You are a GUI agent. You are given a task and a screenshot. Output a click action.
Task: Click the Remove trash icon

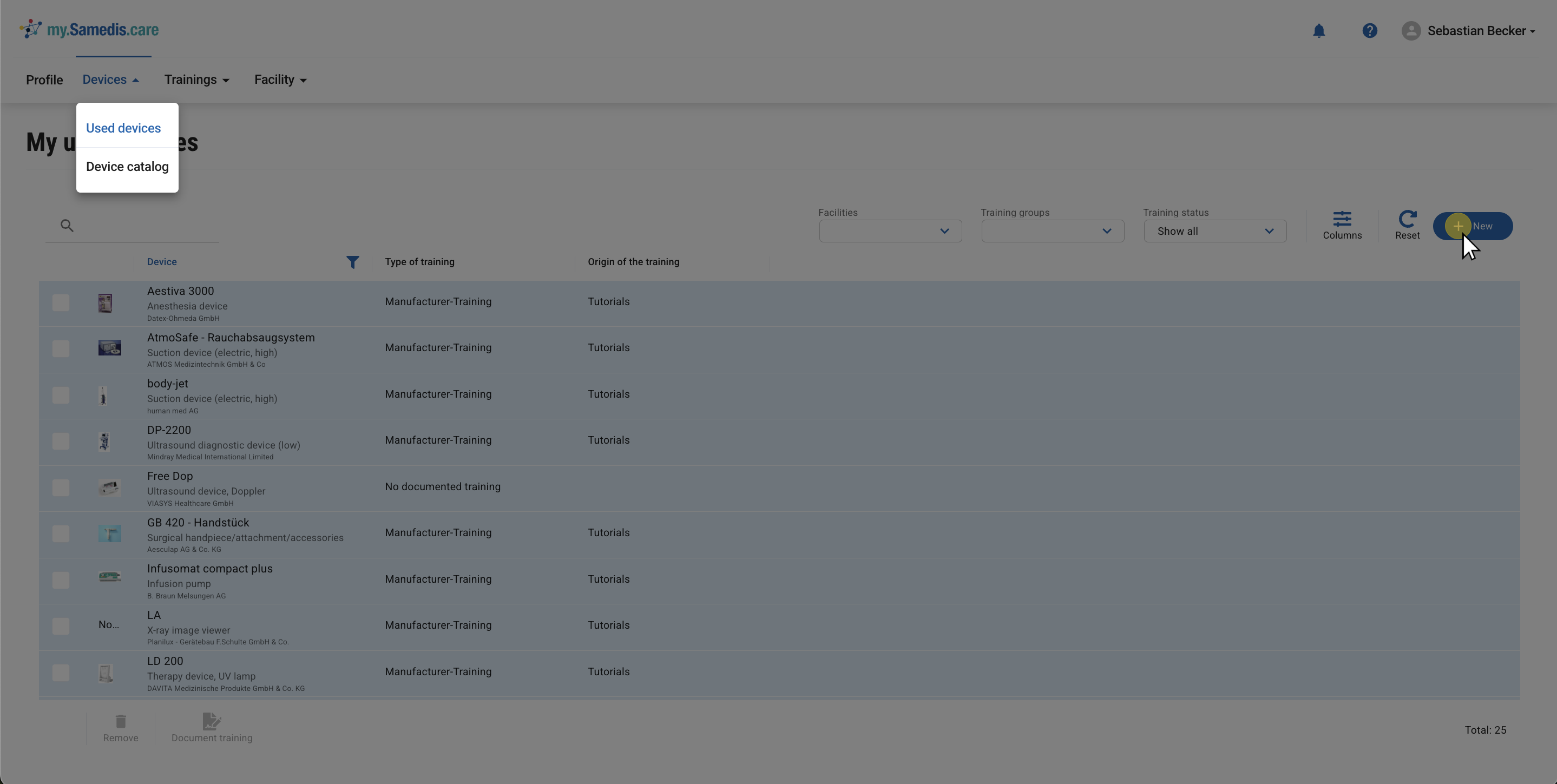pos(120,727)
